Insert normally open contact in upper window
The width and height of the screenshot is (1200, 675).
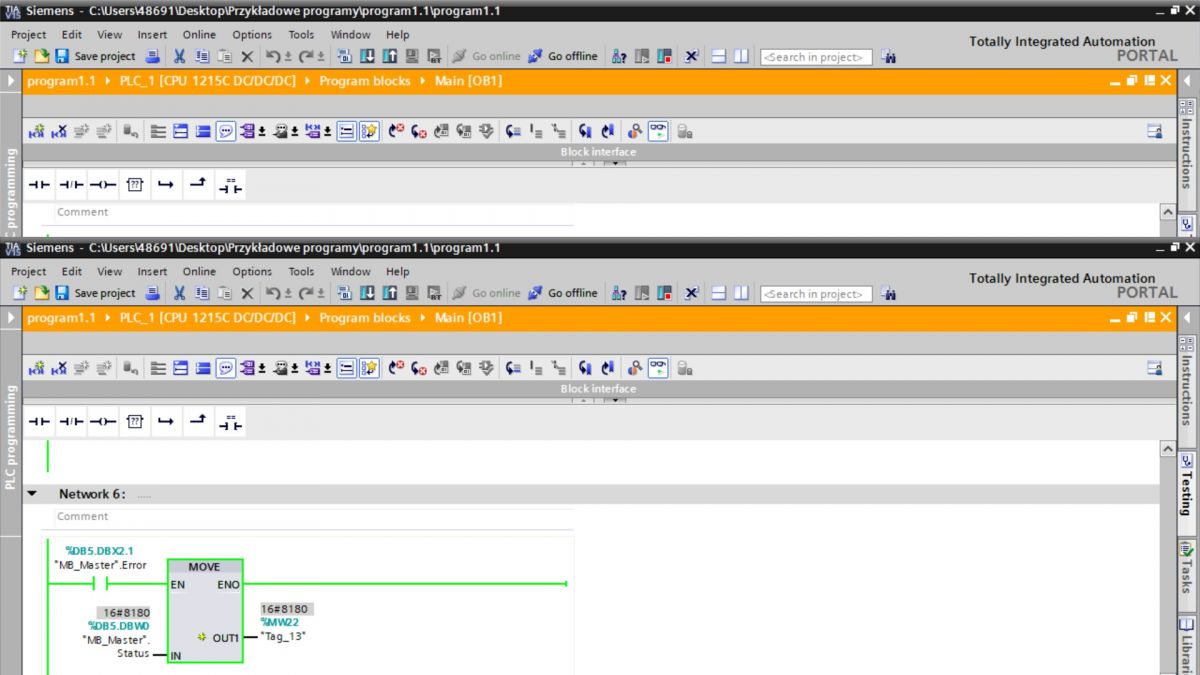pos(39,185)
